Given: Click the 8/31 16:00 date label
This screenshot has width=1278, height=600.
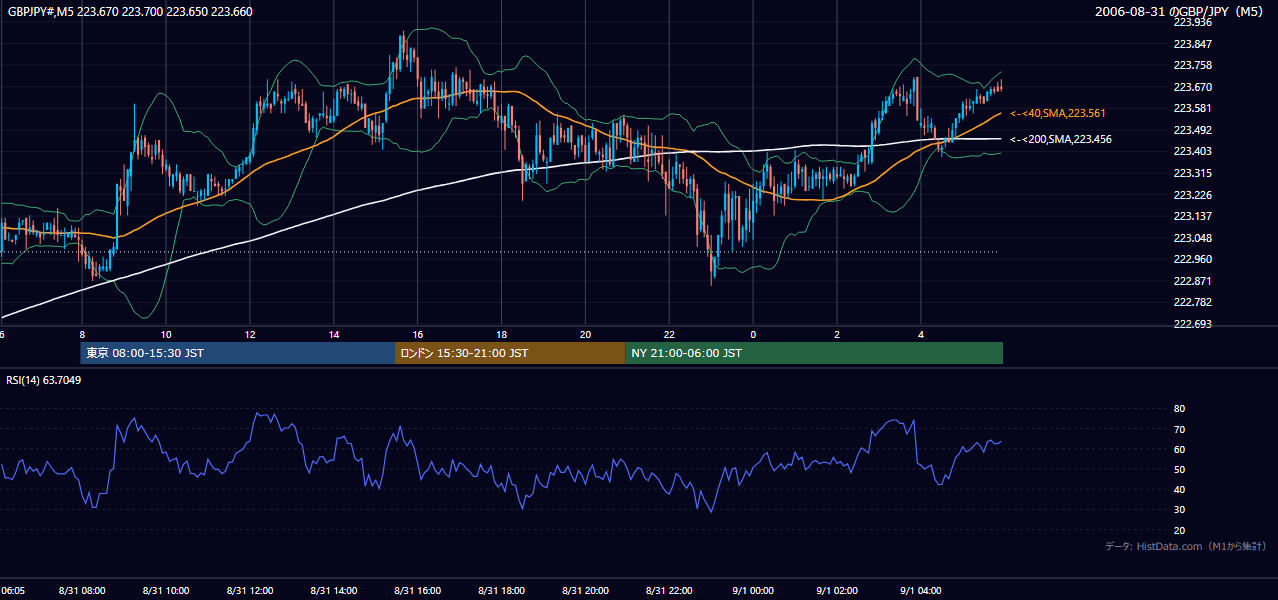Looking at the screenshot, I should (x=418, y=591).
